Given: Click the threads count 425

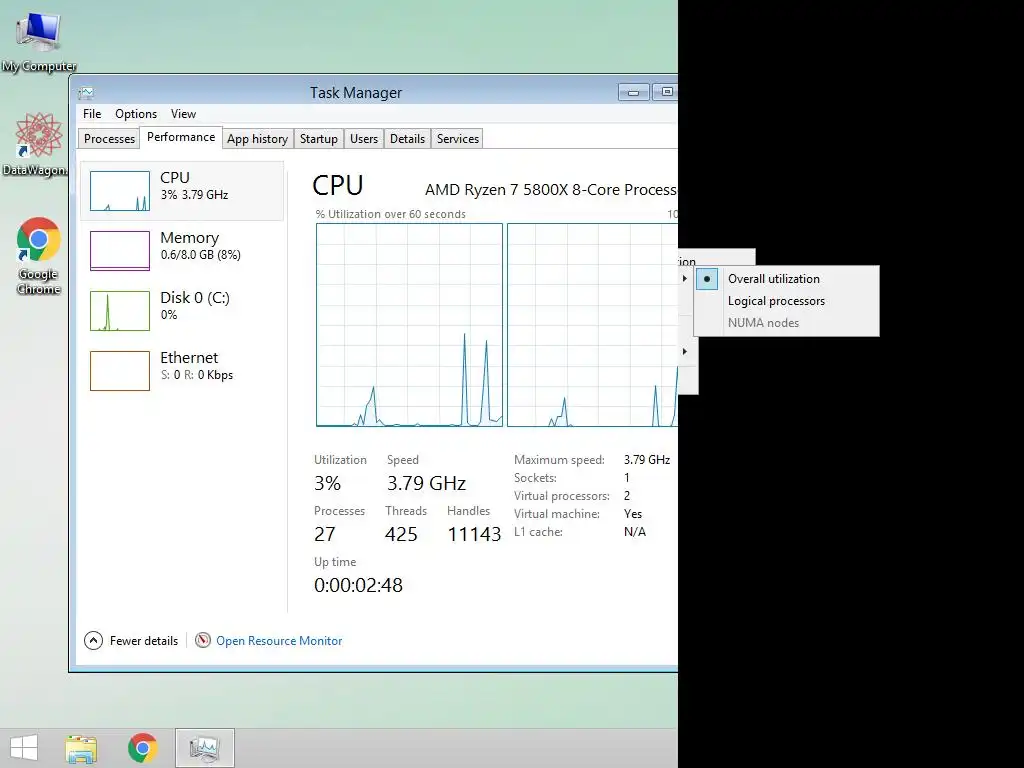Looking at the screenshot, I should coord(401,534).
